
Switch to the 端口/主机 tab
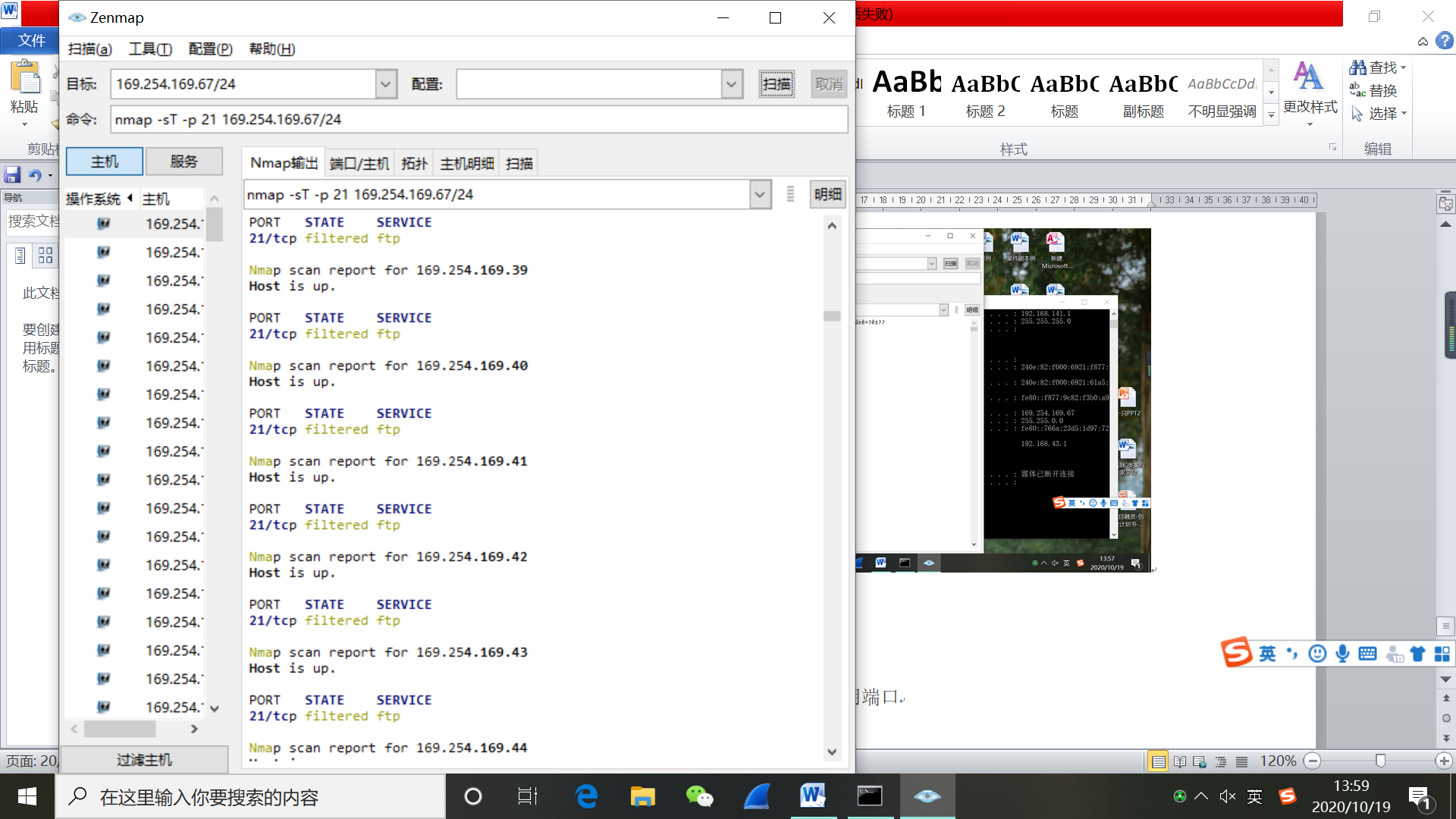pos(359,163)
